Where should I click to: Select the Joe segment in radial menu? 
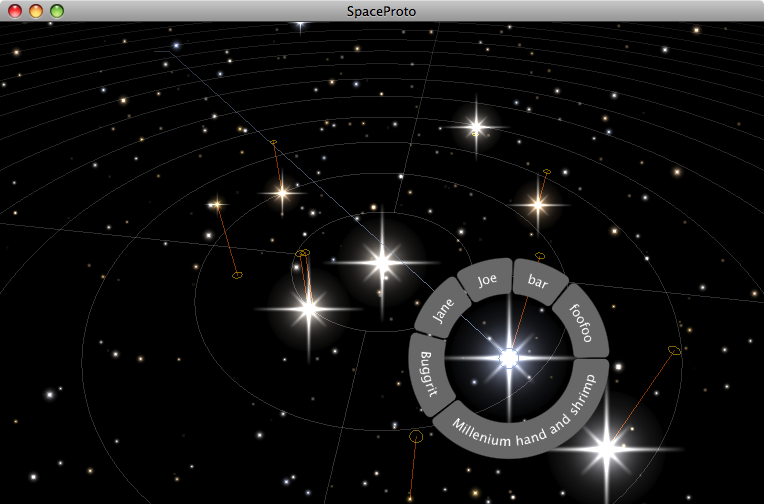pyautogui.click(x=487, y=280)
